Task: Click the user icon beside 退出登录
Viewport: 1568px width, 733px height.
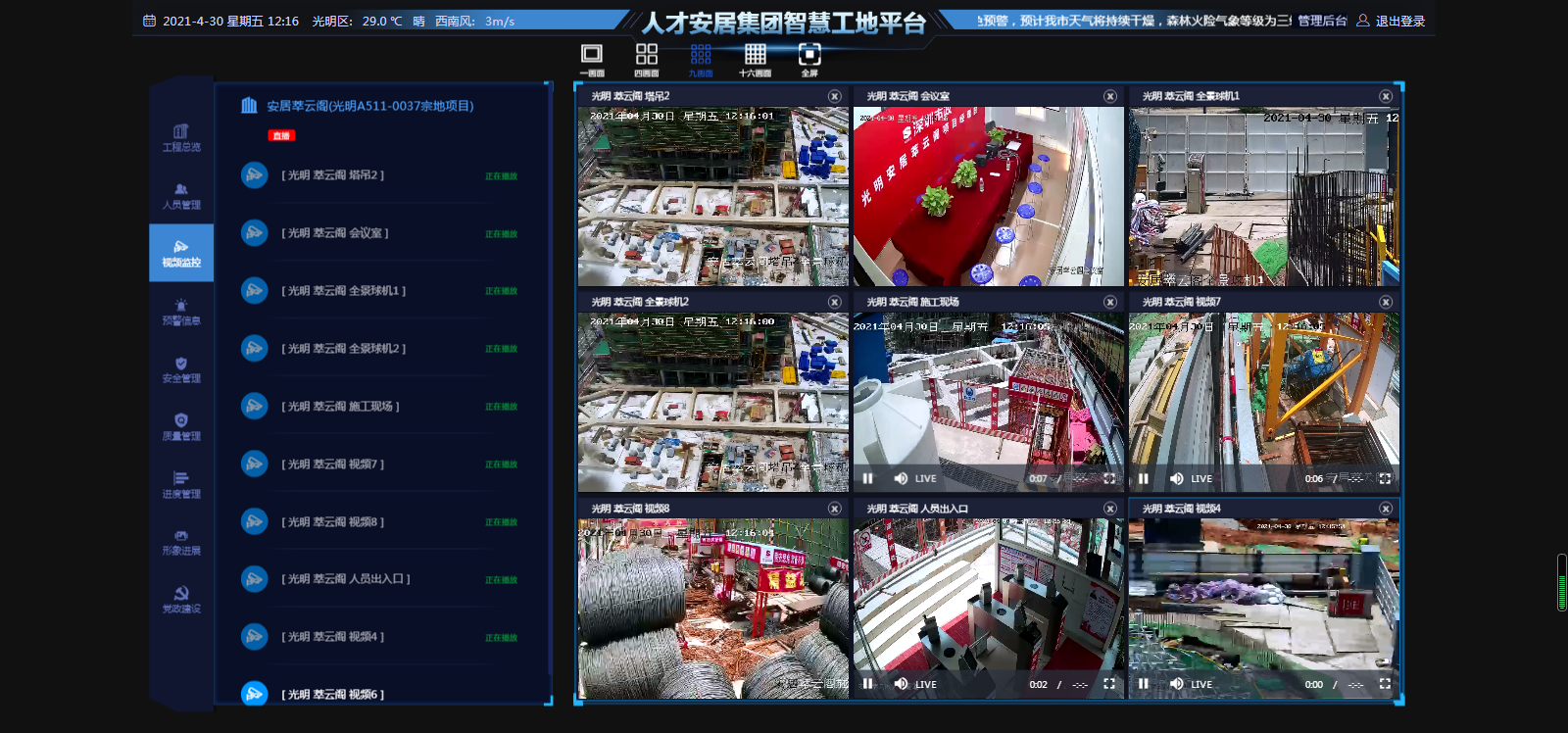Action: pyautogui.click(x=1362, y=20)
